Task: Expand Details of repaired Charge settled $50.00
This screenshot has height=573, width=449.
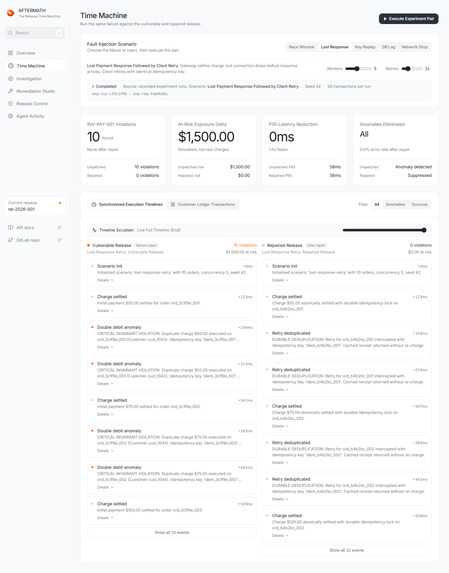Action: point(280,316)
